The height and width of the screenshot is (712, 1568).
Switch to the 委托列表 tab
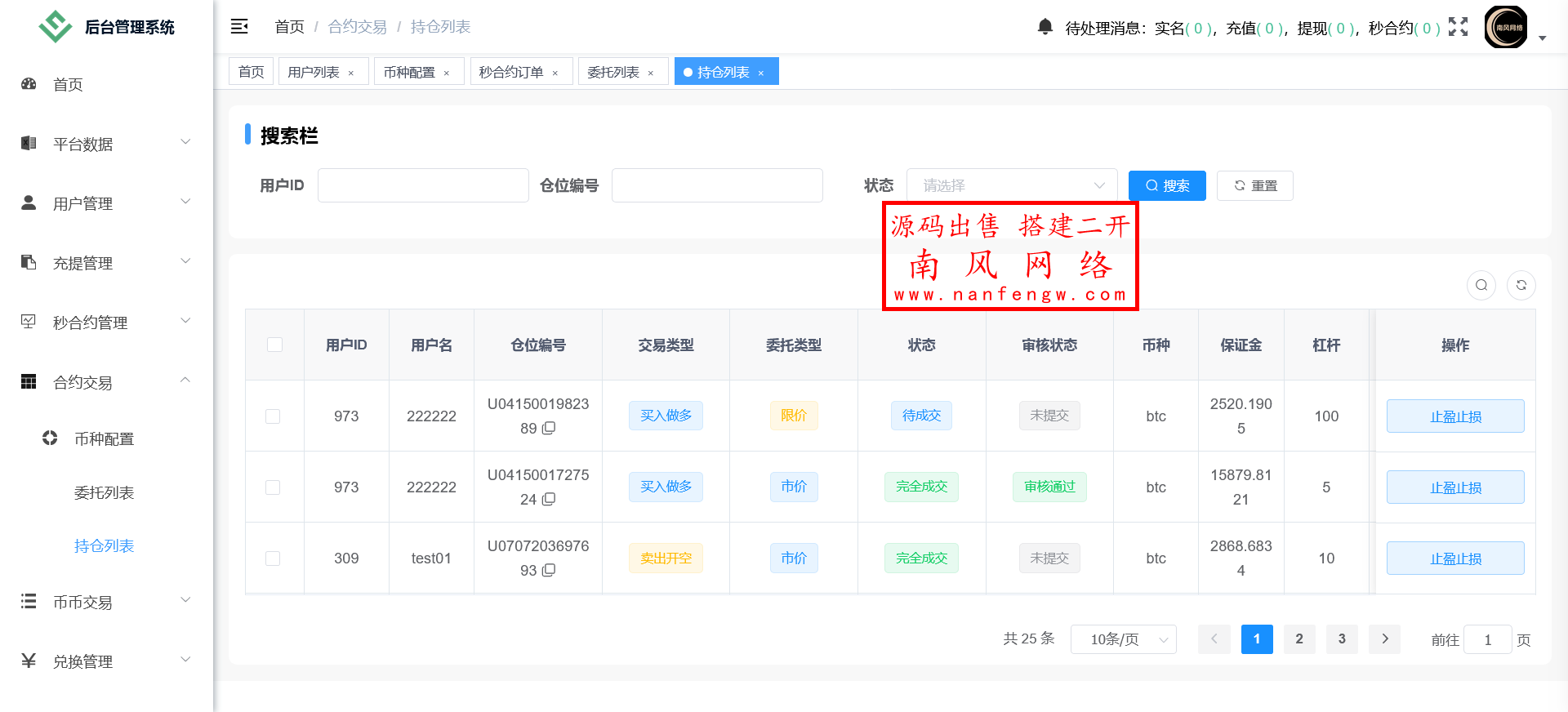(613, 72)
